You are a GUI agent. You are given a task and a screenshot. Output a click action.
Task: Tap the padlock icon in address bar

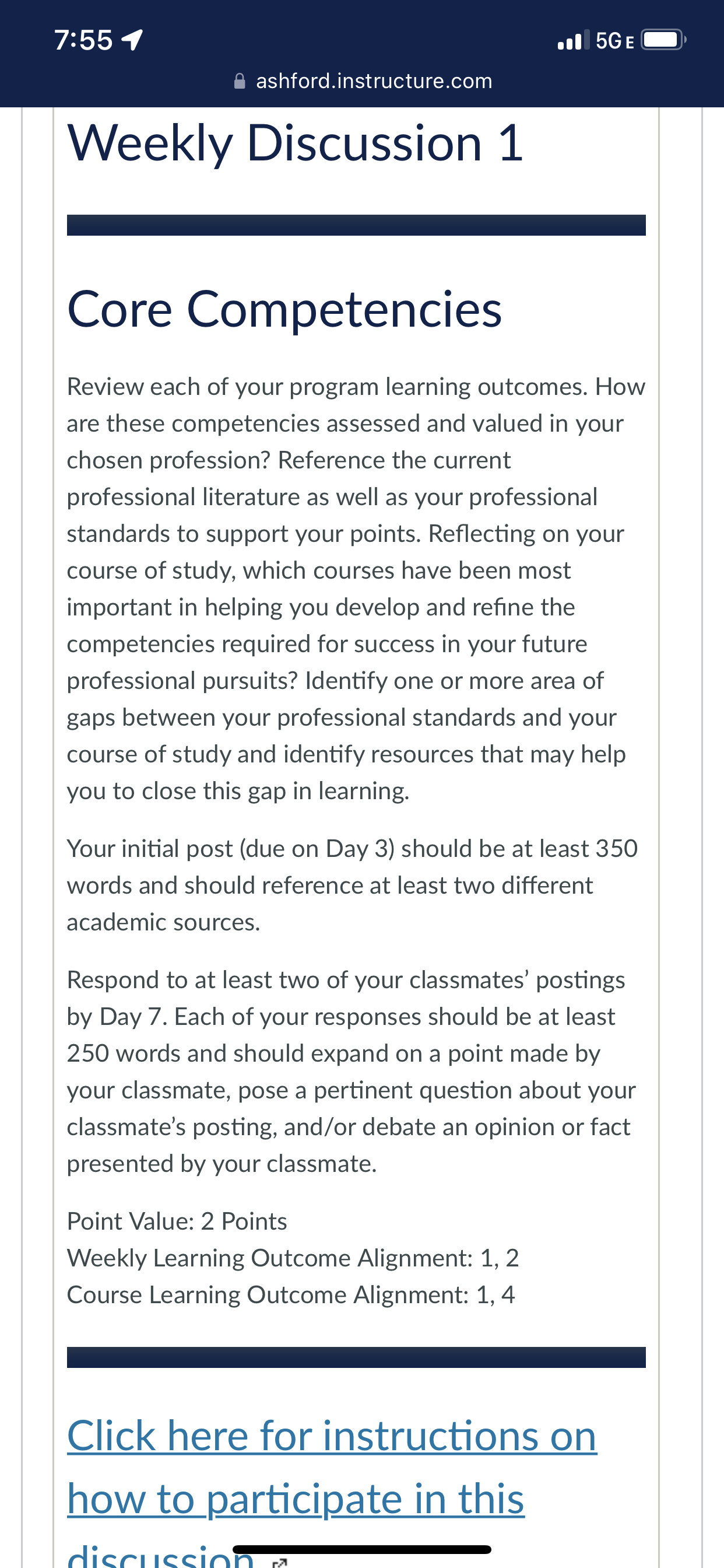tap(240, 81)
